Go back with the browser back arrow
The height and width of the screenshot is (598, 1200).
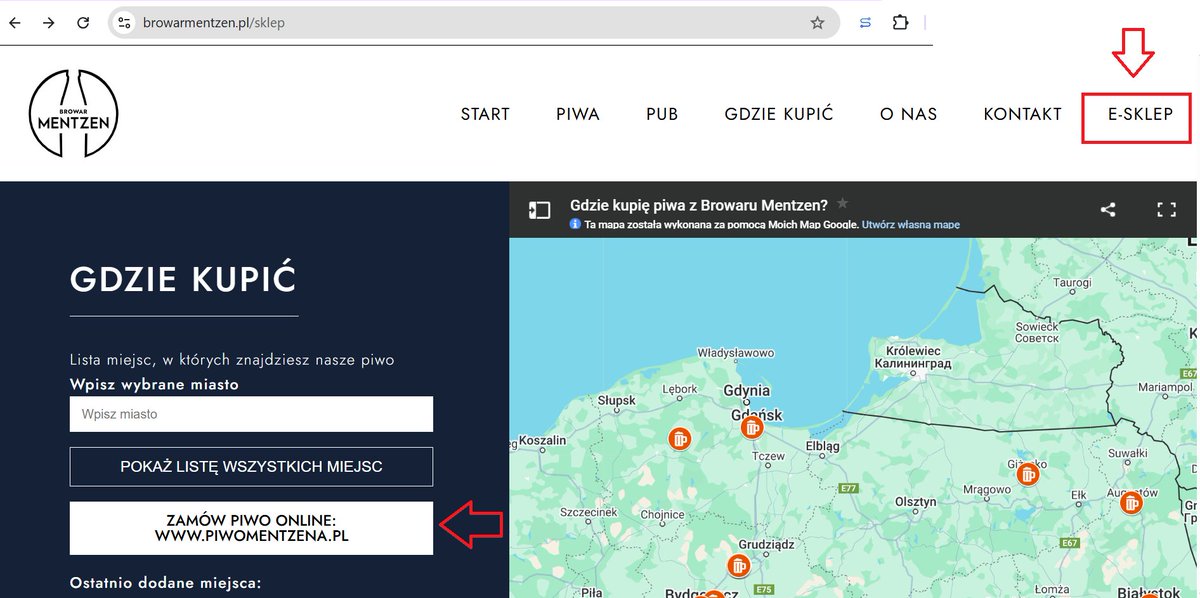[15, 22]
